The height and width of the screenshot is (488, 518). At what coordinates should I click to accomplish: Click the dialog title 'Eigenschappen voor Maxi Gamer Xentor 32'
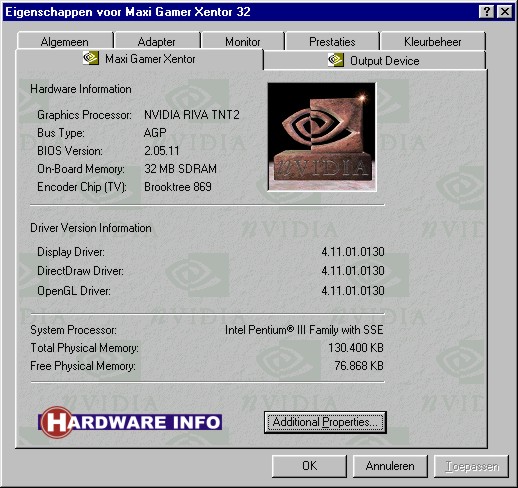pyautogui.click(x=128, y=12)
